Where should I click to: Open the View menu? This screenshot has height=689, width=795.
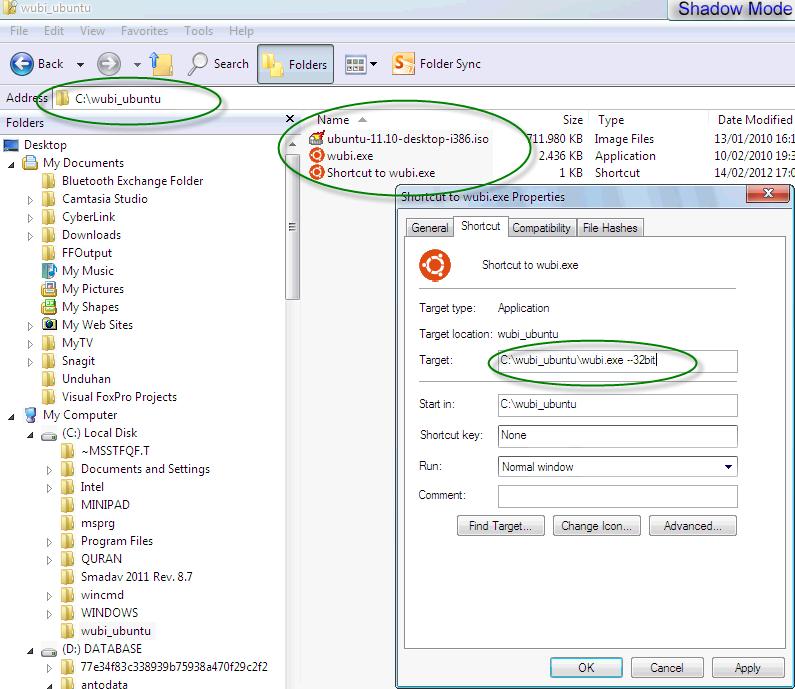point(92,31)
